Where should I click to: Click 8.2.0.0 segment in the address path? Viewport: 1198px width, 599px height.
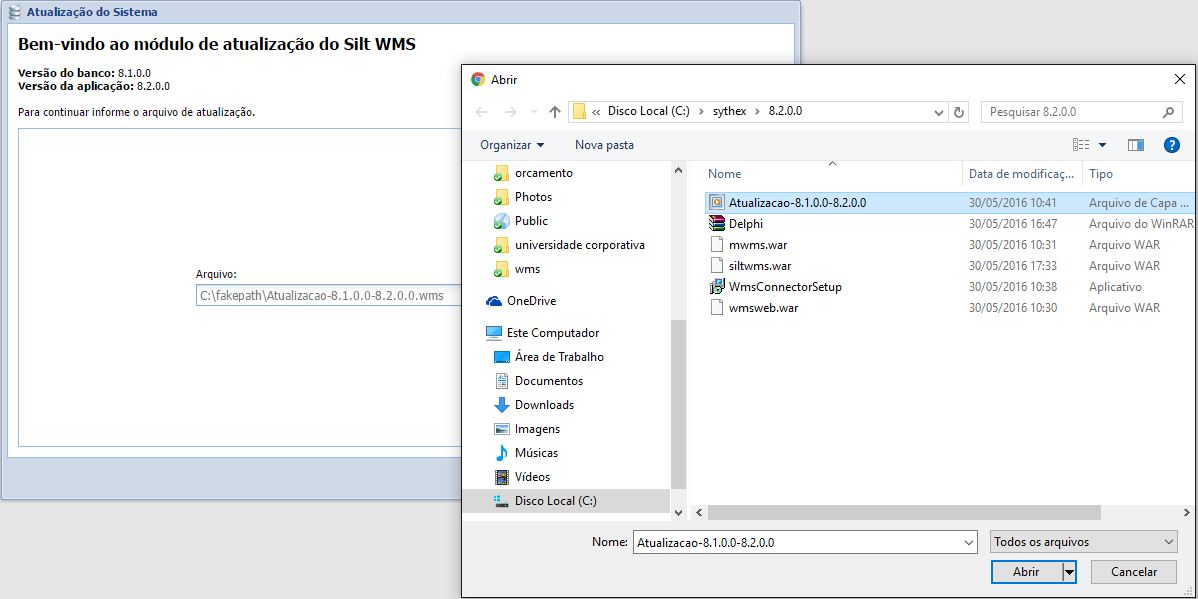pos(785,112)
